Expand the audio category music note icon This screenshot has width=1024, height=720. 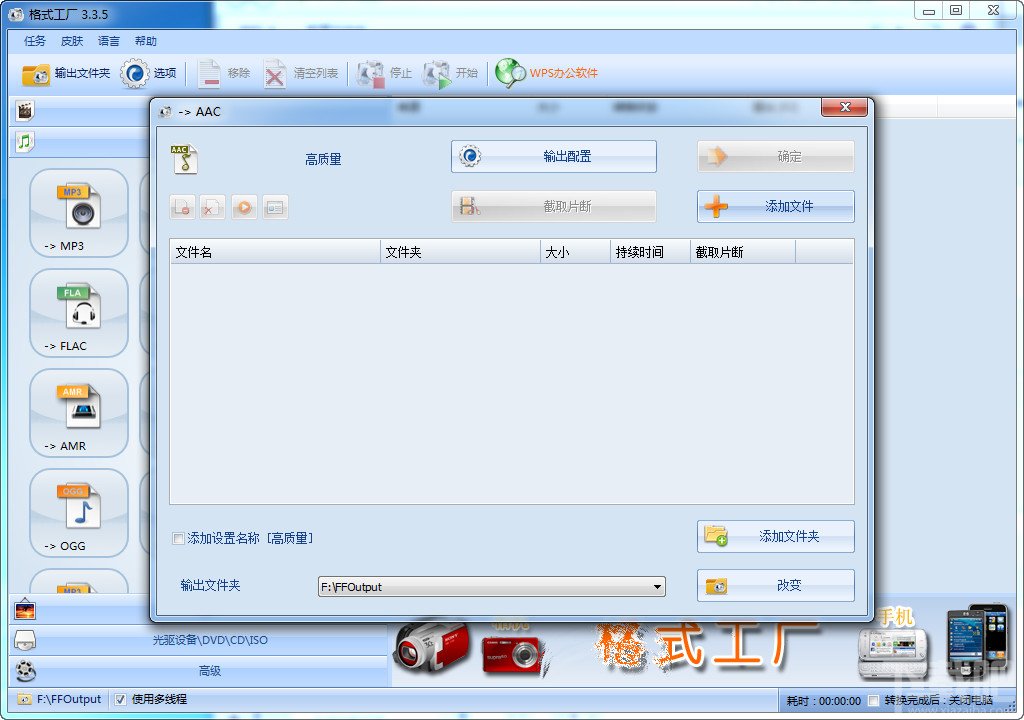coord(25,141)
